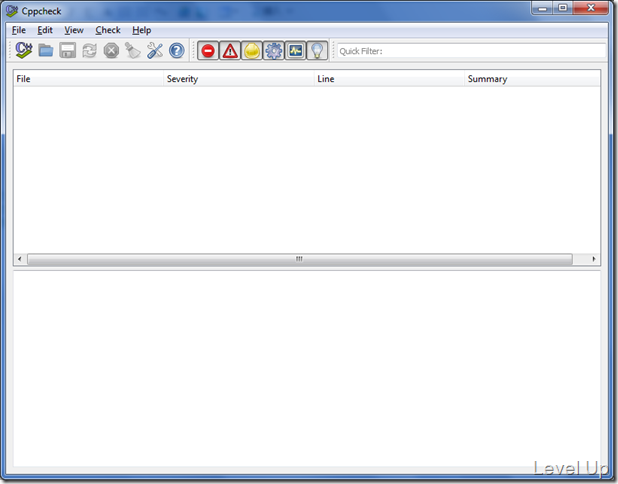This screenshot has height=484, width=618.
Task: Click the scrollbar left arrow
Action: pyautogui.click(x=20, y=259)
